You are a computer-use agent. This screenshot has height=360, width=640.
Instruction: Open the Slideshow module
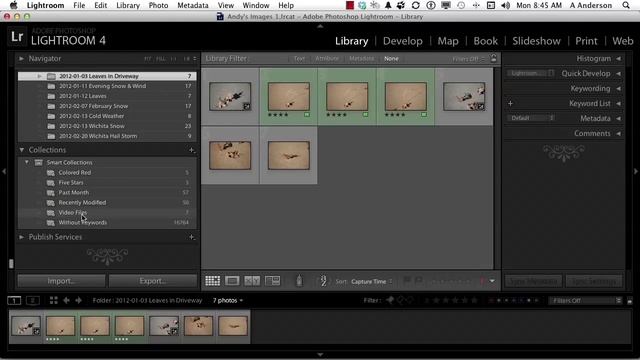click(x=536, y=41)
